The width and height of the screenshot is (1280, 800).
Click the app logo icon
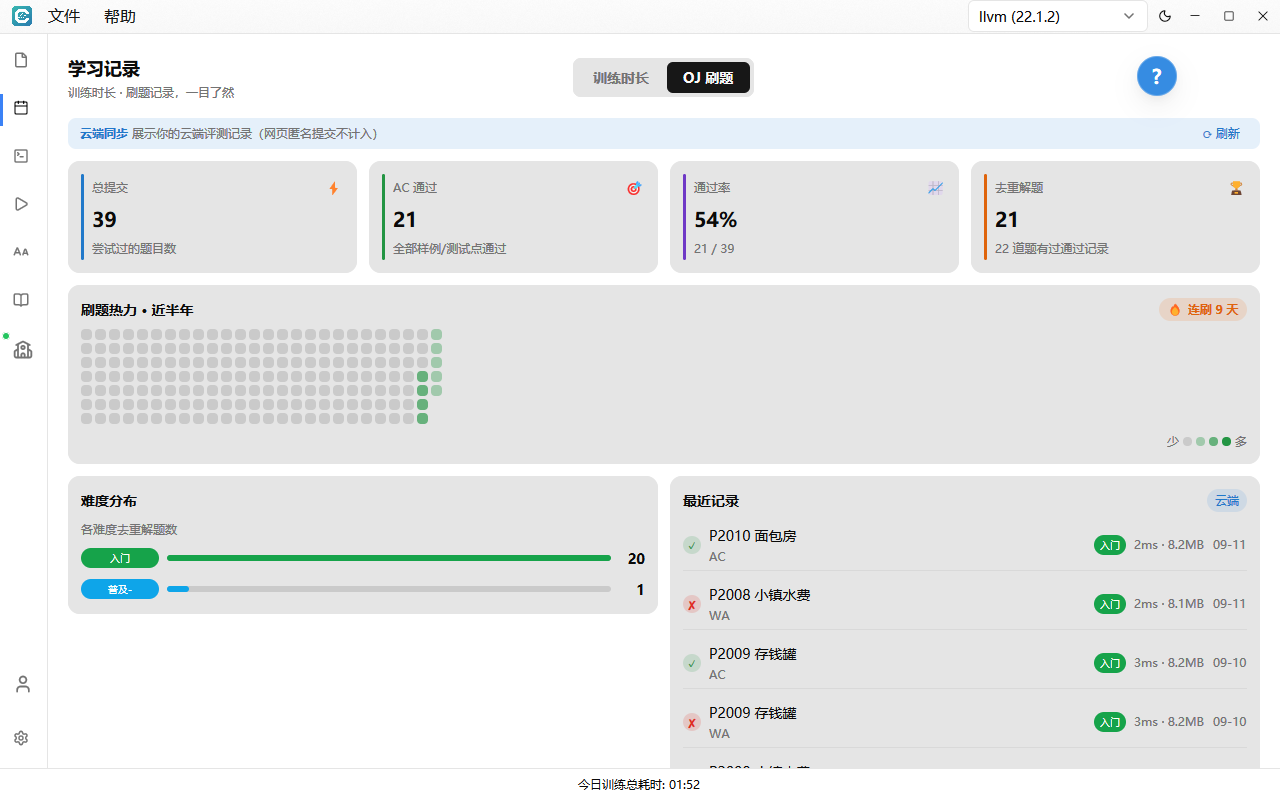coord(22,16)
